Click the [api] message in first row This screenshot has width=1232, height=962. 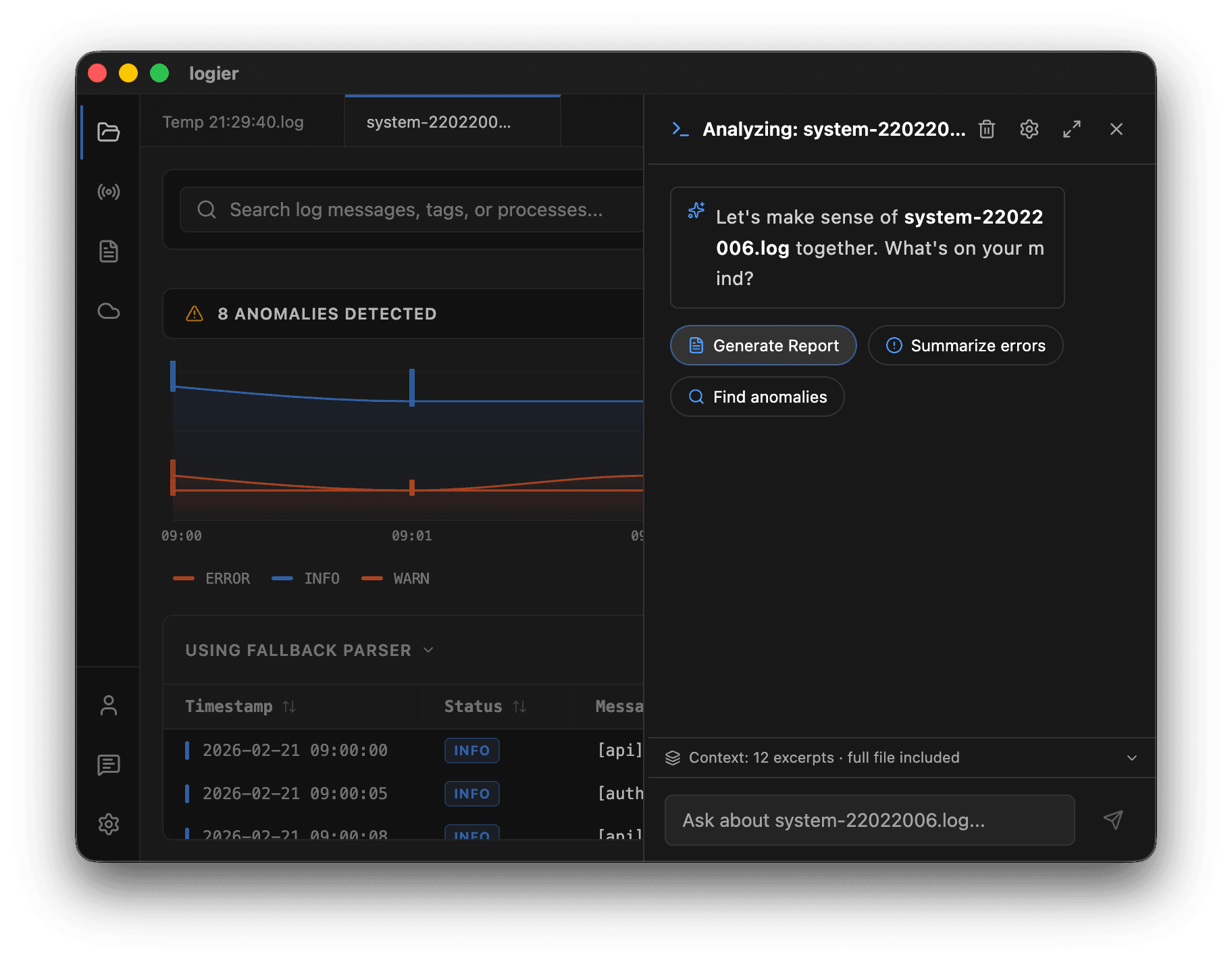coord(619,751)
